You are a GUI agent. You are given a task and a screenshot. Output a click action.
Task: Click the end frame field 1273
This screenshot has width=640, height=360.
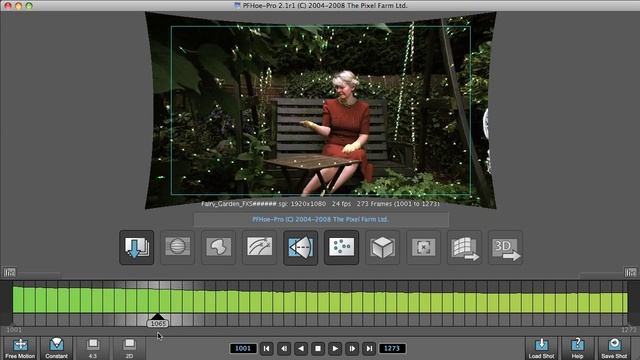point(392,349)
